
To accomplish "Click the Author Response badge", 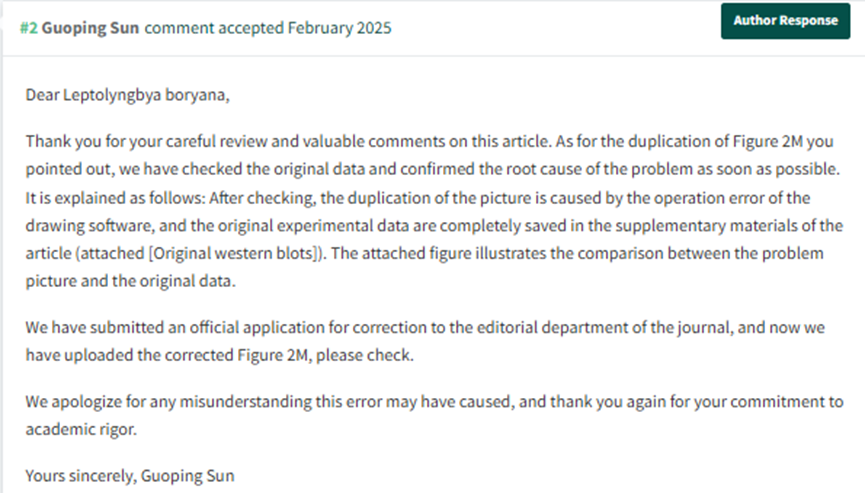I will point(785,21).
